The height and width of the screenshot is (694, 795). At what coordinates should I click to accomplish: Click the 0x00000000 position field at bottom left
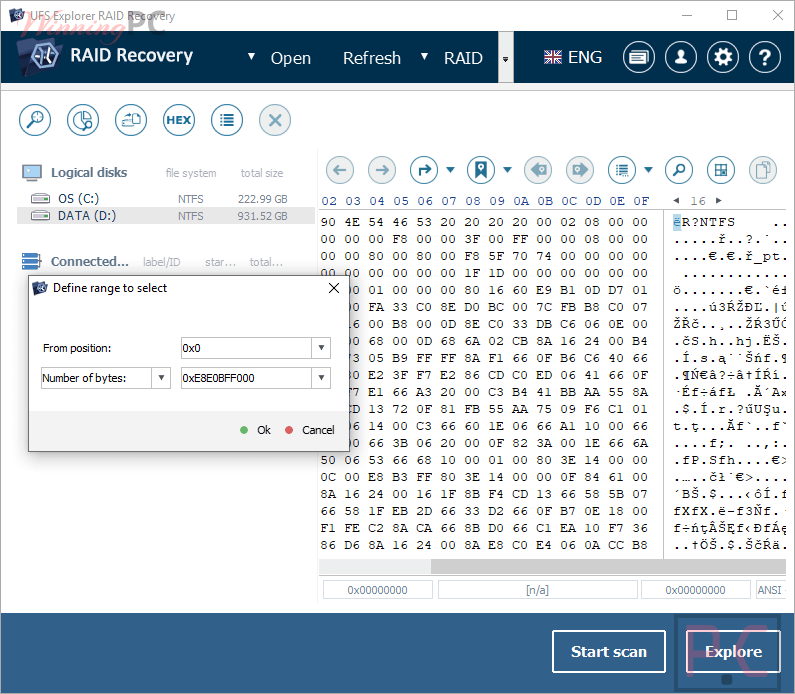377,590
